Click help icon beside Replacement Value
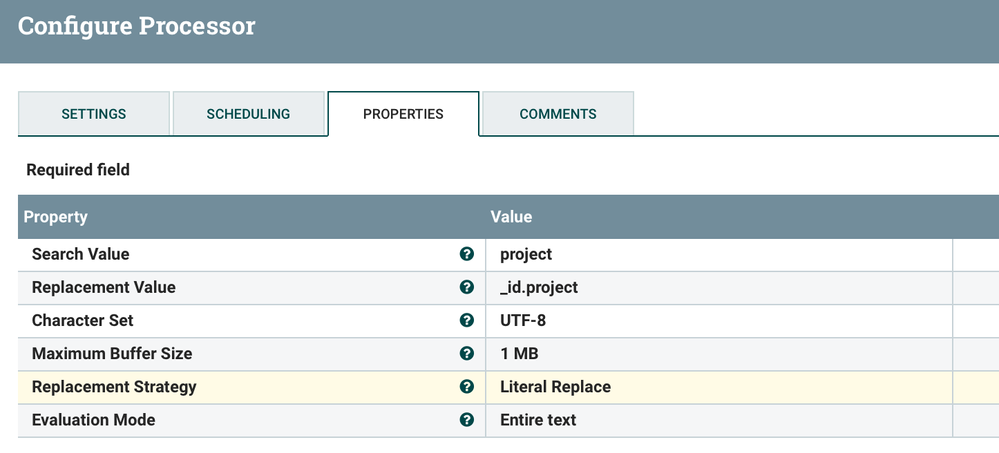 pyautogui.click(x=466, y=287)
